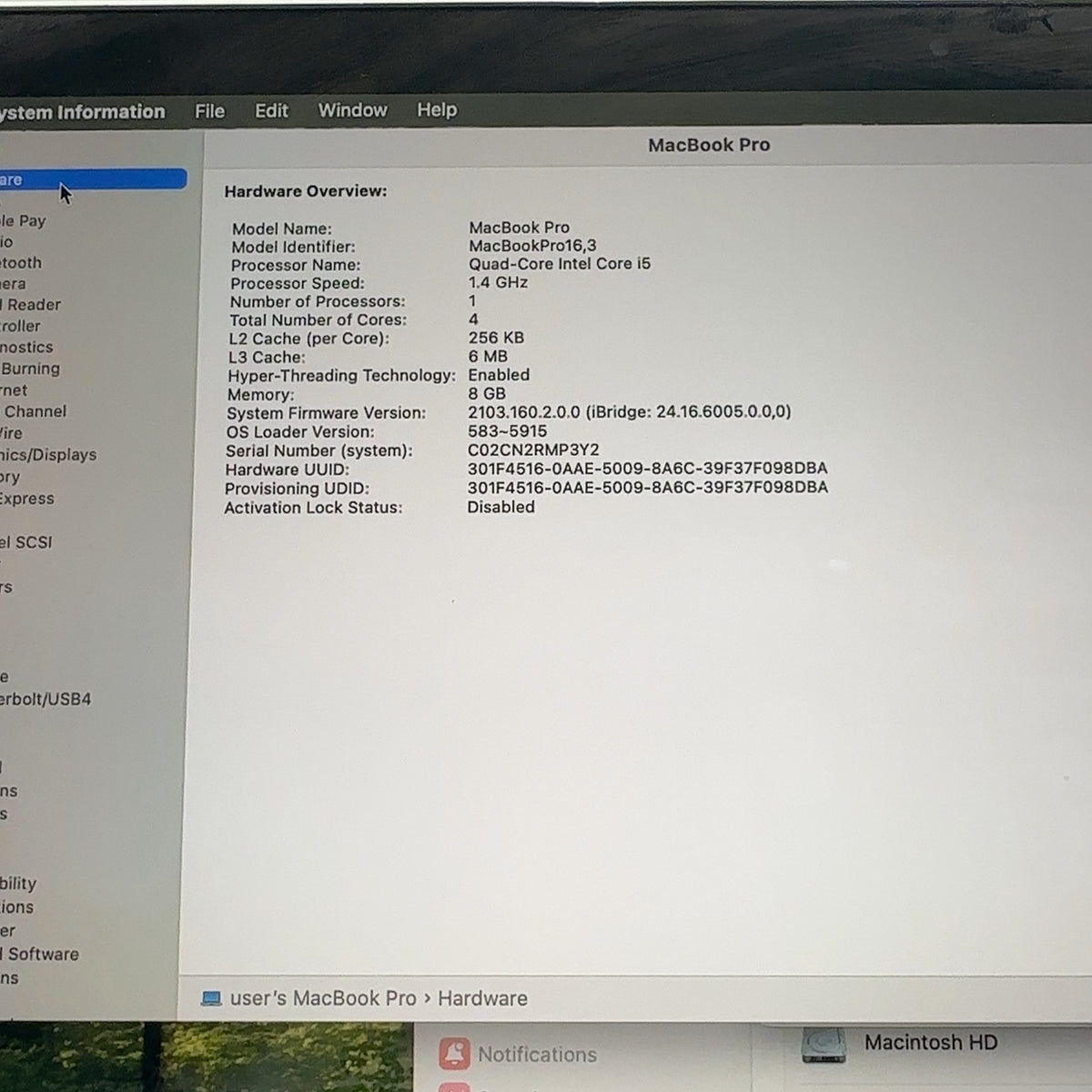Select the Apple Pay sidebar item
1092x1092 pixels.
pos(23,220)
